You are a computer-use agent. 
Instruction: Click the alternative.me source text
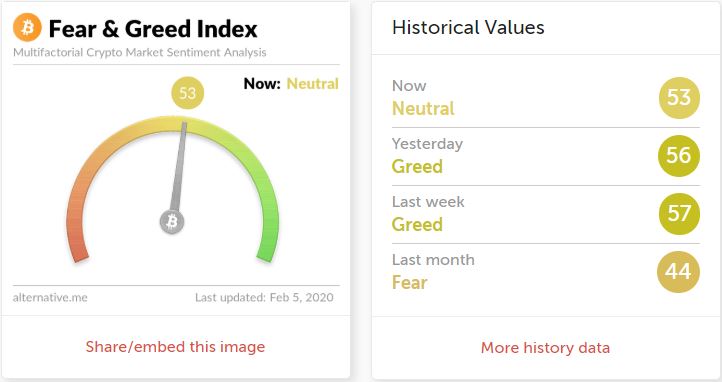[x=50, y=298]
